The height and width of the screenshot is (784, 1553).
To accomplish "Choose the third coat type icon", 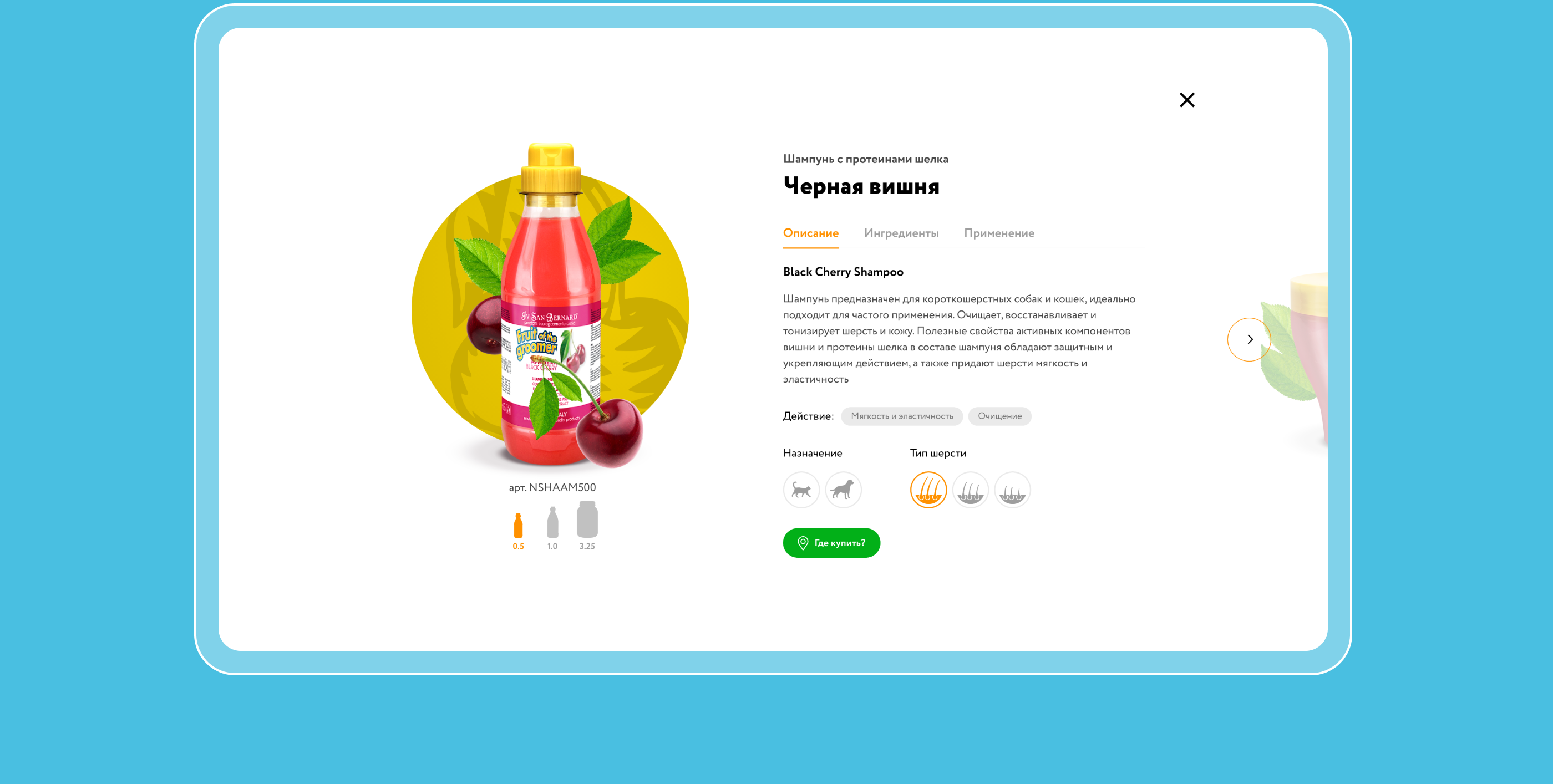I will [x=1012, y=490].
